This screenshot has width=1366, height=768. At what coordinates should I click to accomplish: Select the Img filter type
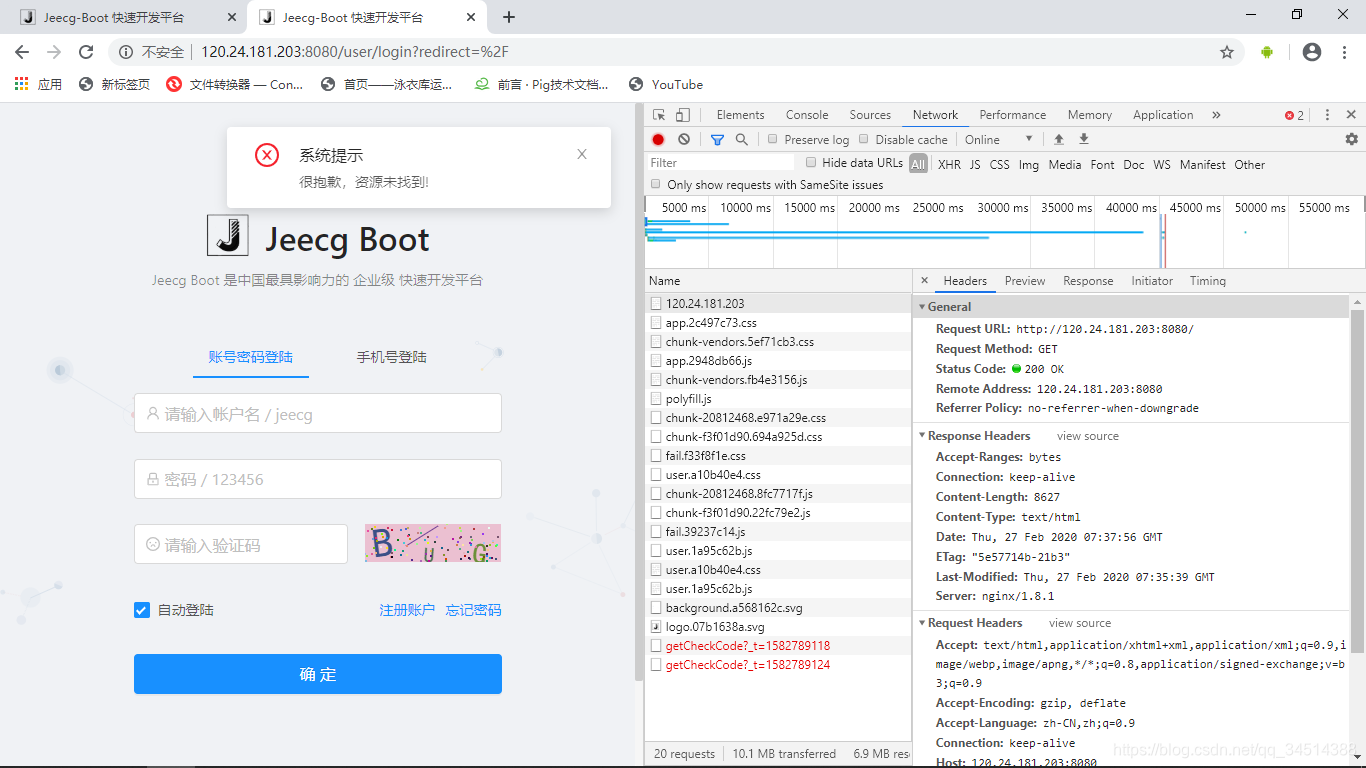click(1029, 165)
